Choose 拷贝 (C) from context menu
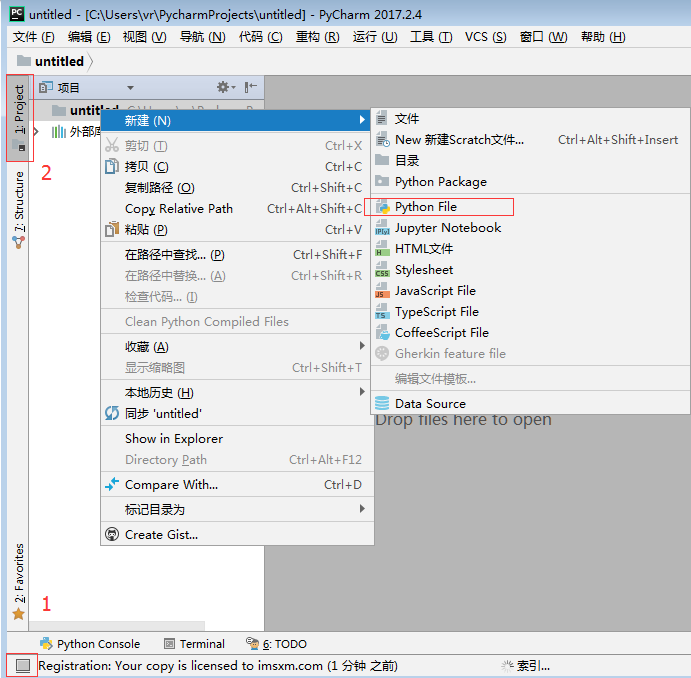 click(x=236, y=167)
